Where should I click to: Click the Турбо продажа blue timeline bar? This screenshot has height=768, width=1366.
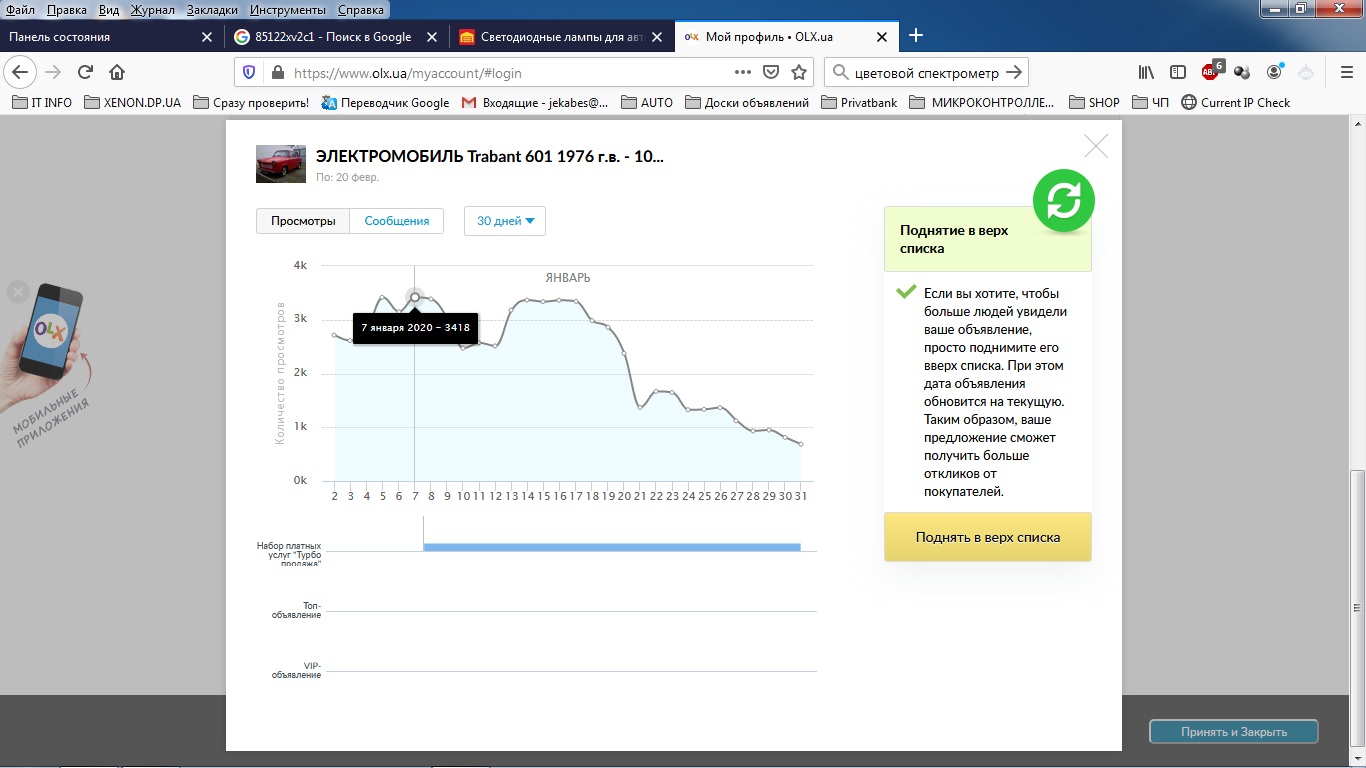pyautogui.click(x=612, y=547)
